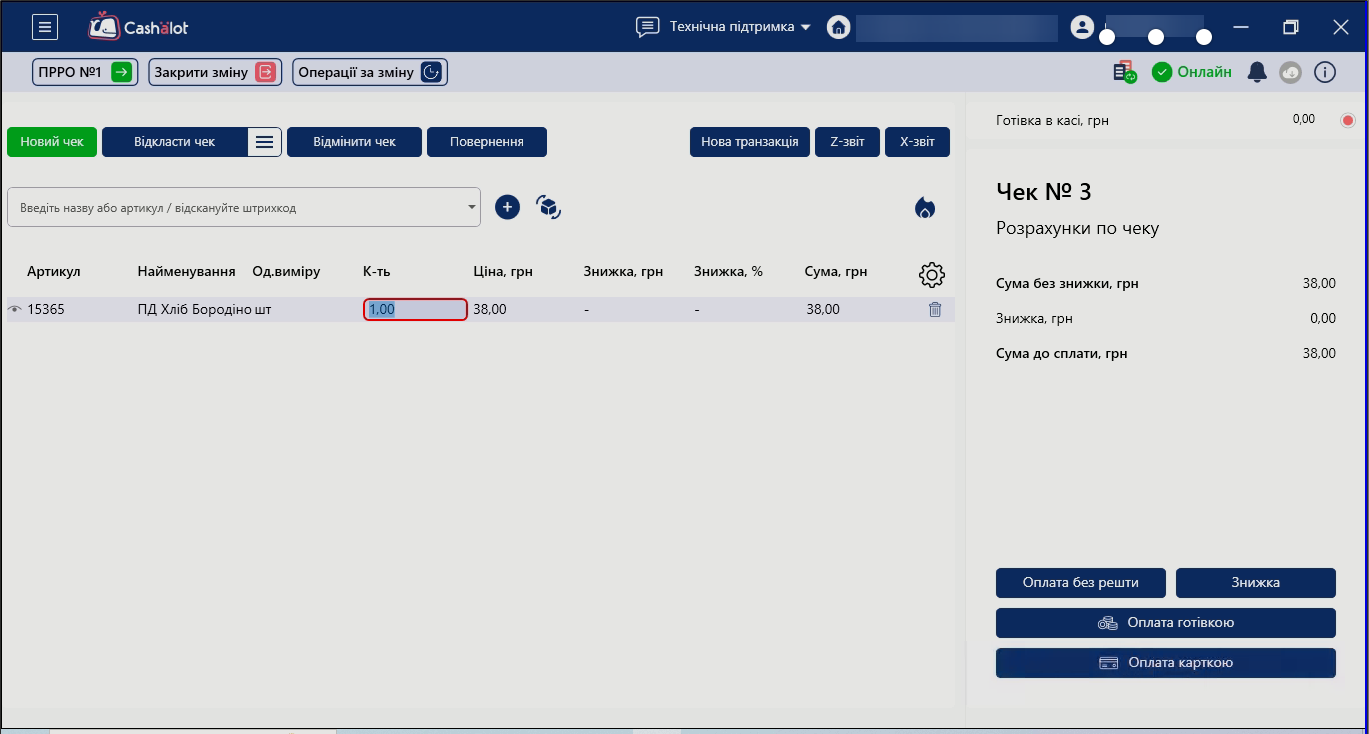Click Оплата готівкою button

1165,623
